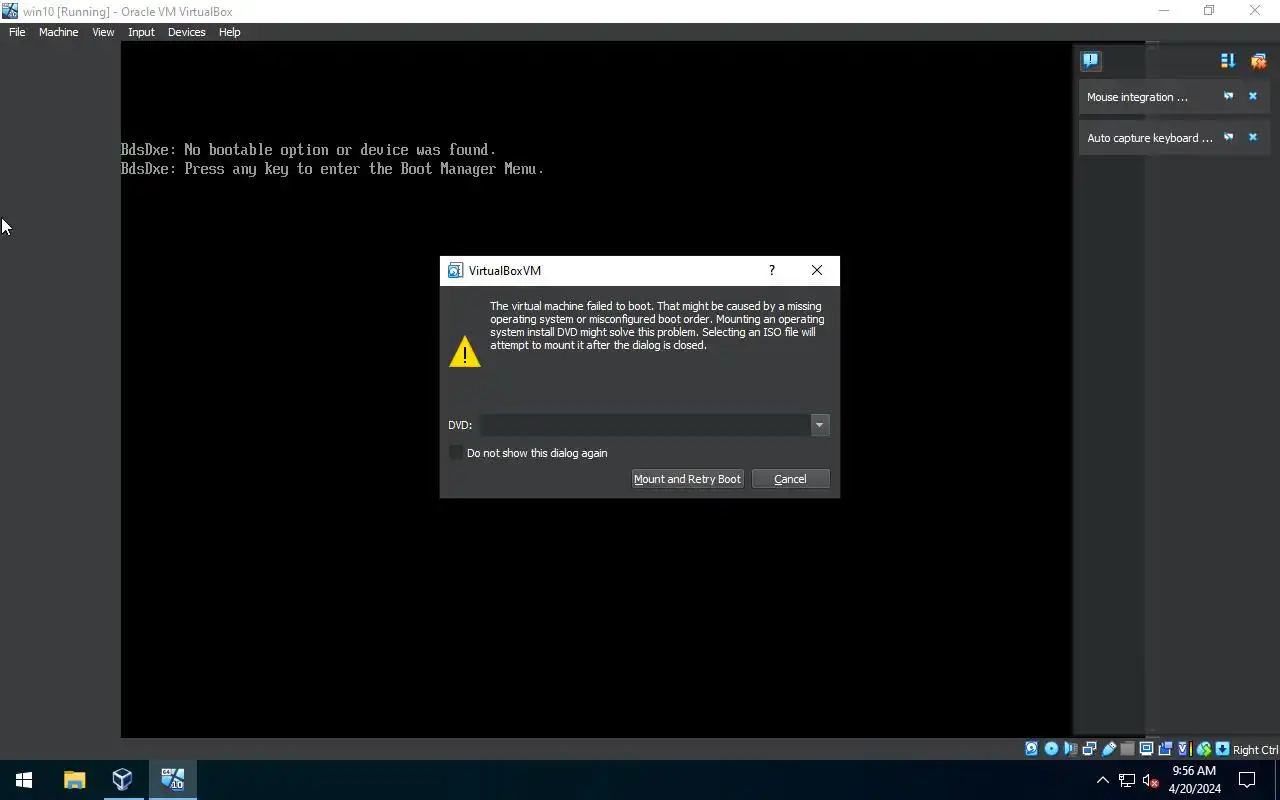Click the display settings status icon
The image size is (1280, 800).
click(x=1147, y=749)
